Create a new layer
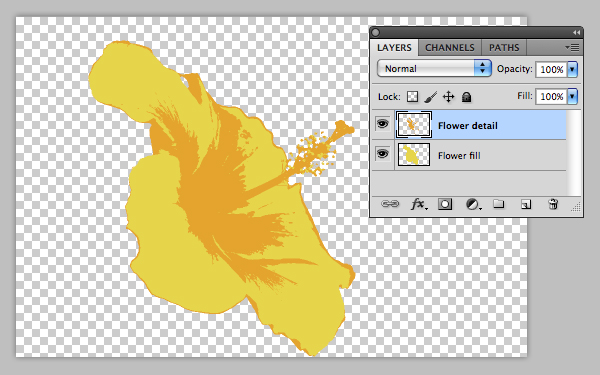Image resolution: width=600 pixels, height=375 pixels. (526, 205)
